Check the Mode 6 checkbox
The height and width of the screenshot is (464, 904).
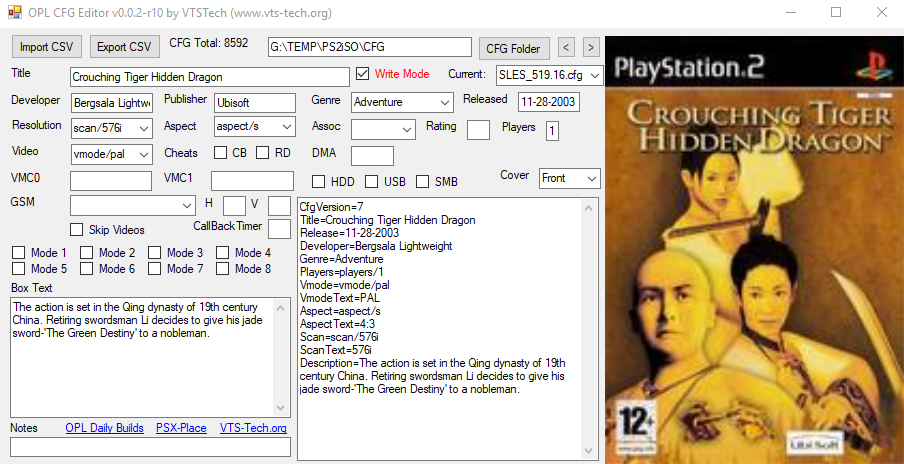coord(86,269)
